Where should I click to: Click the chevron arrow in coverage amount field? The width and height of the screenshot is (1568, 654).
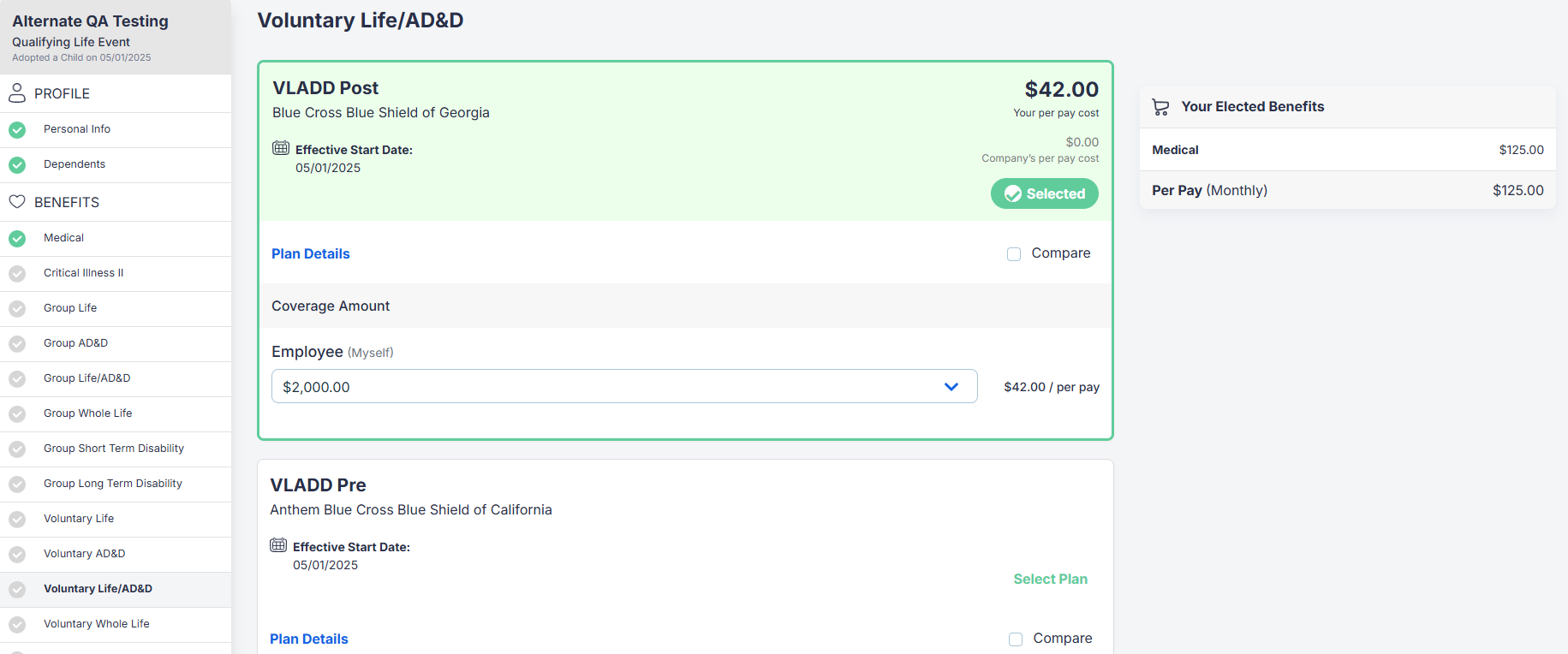point(951,387)
